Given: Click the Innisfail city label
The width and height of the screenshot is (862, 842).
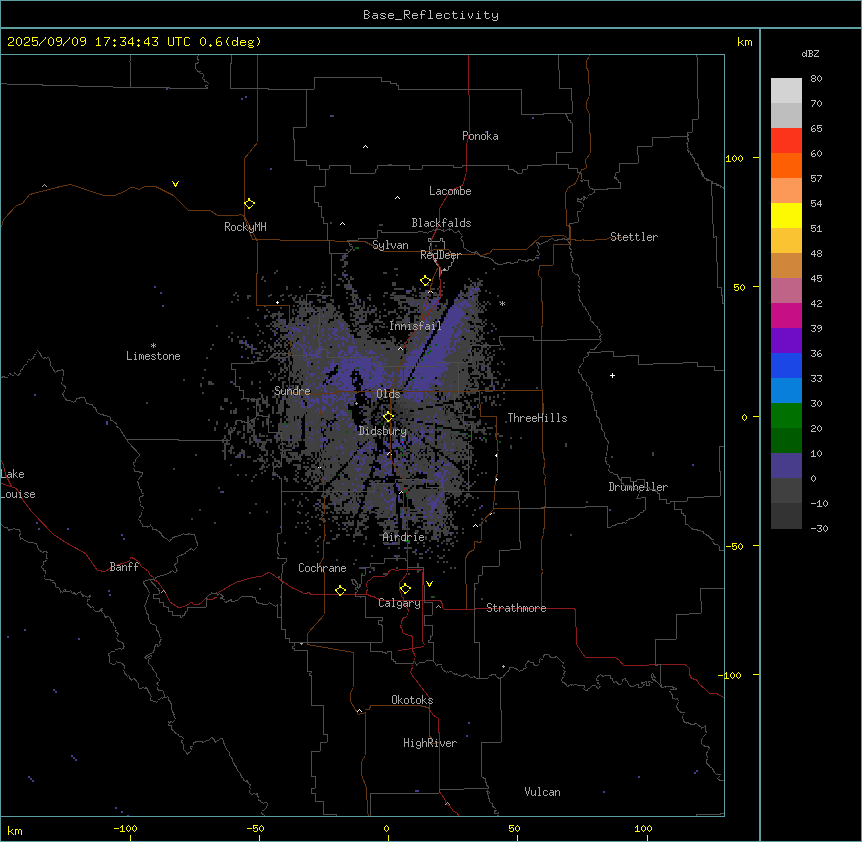Looking at the screenshot, I should point(415,326).
